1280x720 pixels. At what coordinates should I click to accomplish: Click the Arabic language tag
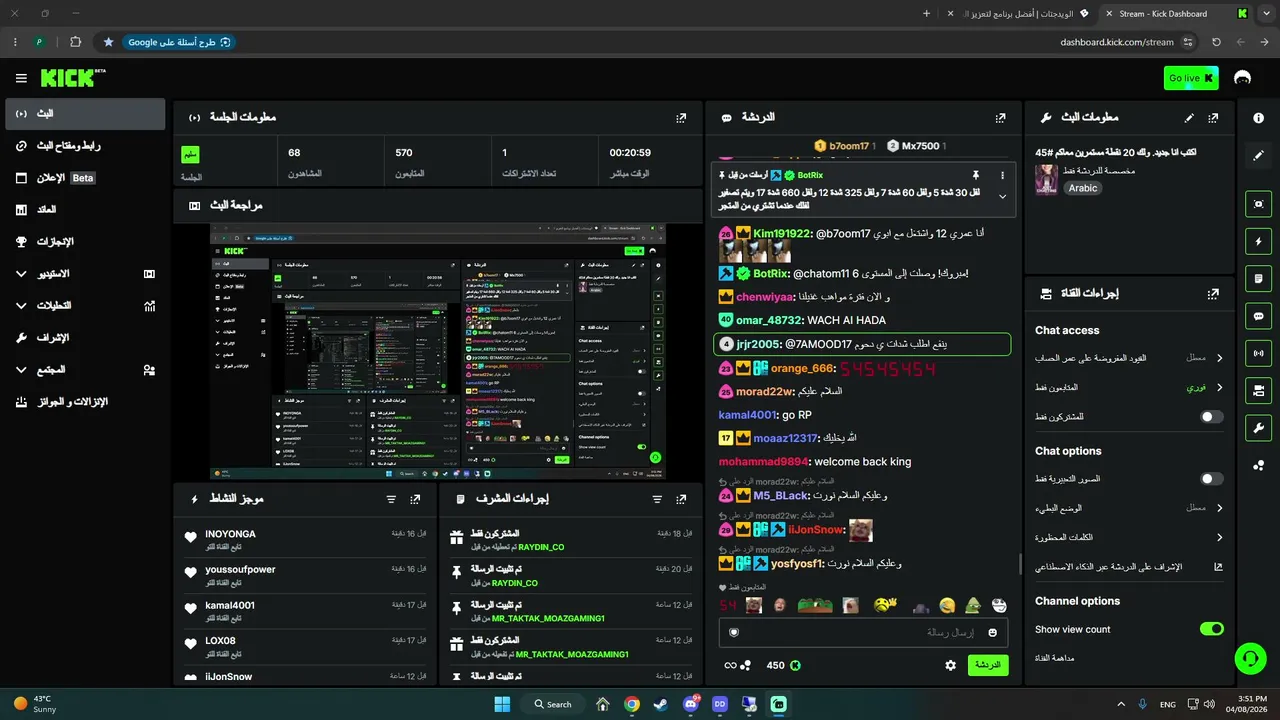(x=1083, y=188)
